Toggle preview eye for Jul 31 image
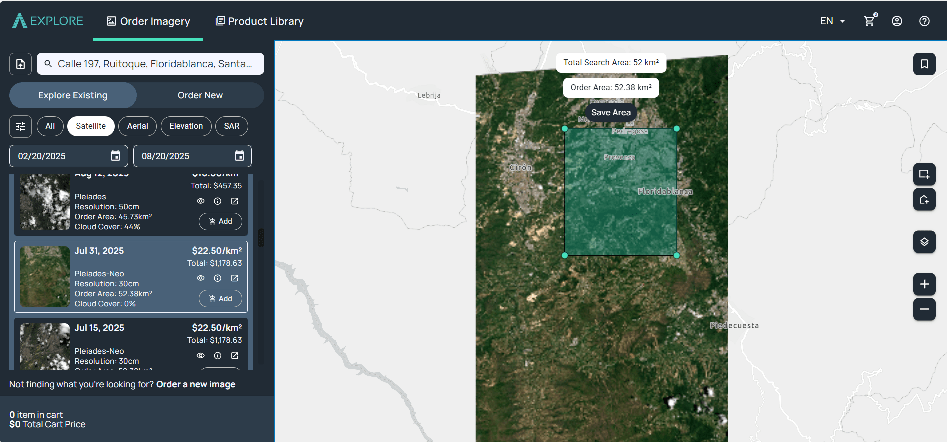Viewport: 947px width, 442px height. (x=200, y=278)
